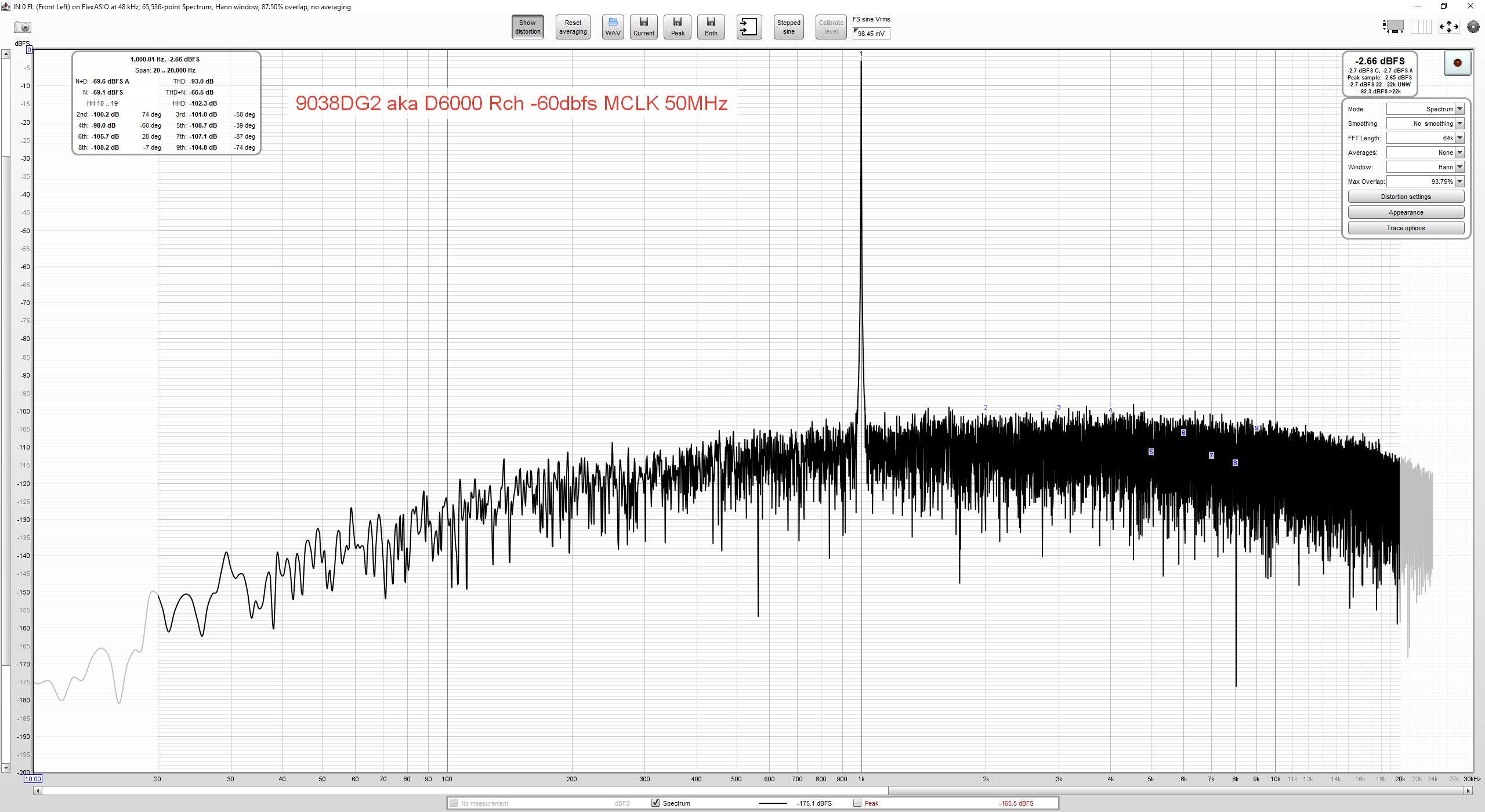Screen dimensions: 1485x812
Task: Toggle the Show distortion button
Action: click(527, 27)
